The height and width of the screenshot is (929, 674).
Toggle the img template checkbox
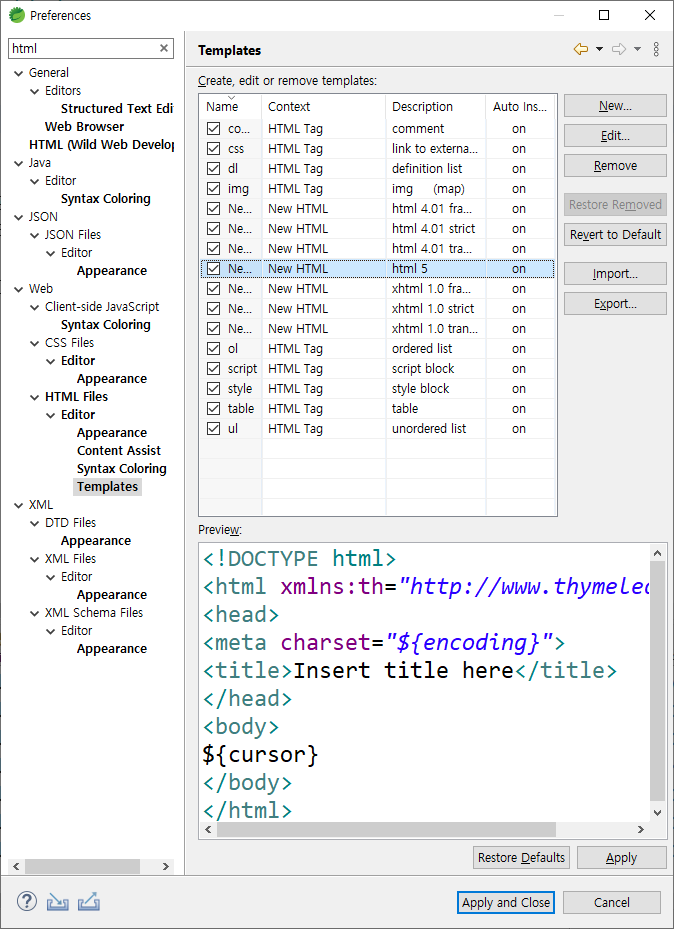point(213,188)
